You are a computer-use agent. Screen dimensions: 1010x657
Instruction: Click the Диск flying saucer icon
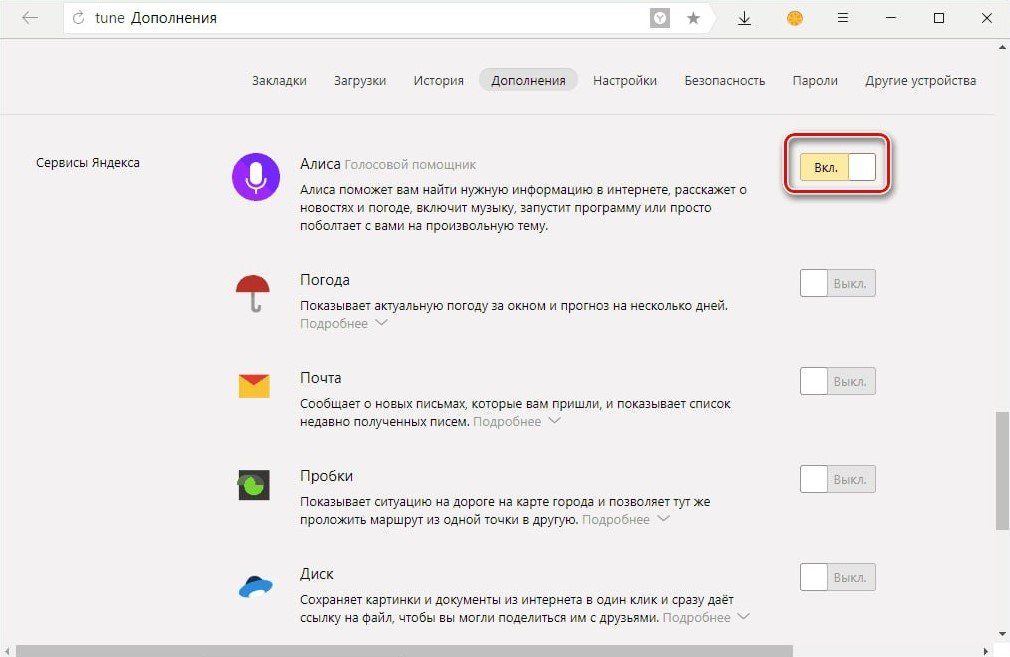point(256,586)
